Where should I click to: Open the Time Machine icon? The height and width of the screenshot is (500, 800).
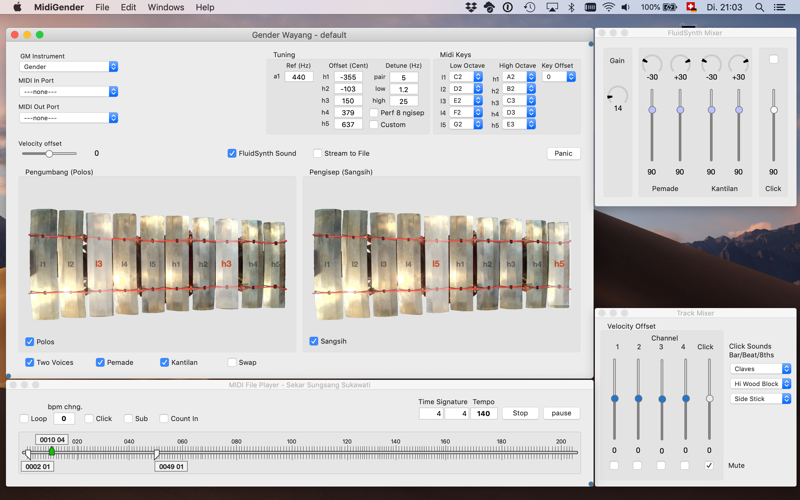pyautogui.click(x=530, y=7)
